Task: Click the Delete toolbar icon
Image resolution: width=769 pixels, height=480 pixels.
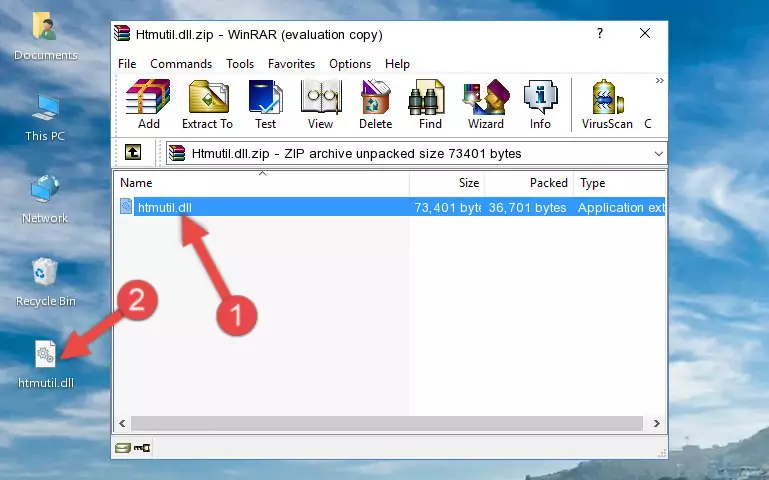Action: click(376, 104)
